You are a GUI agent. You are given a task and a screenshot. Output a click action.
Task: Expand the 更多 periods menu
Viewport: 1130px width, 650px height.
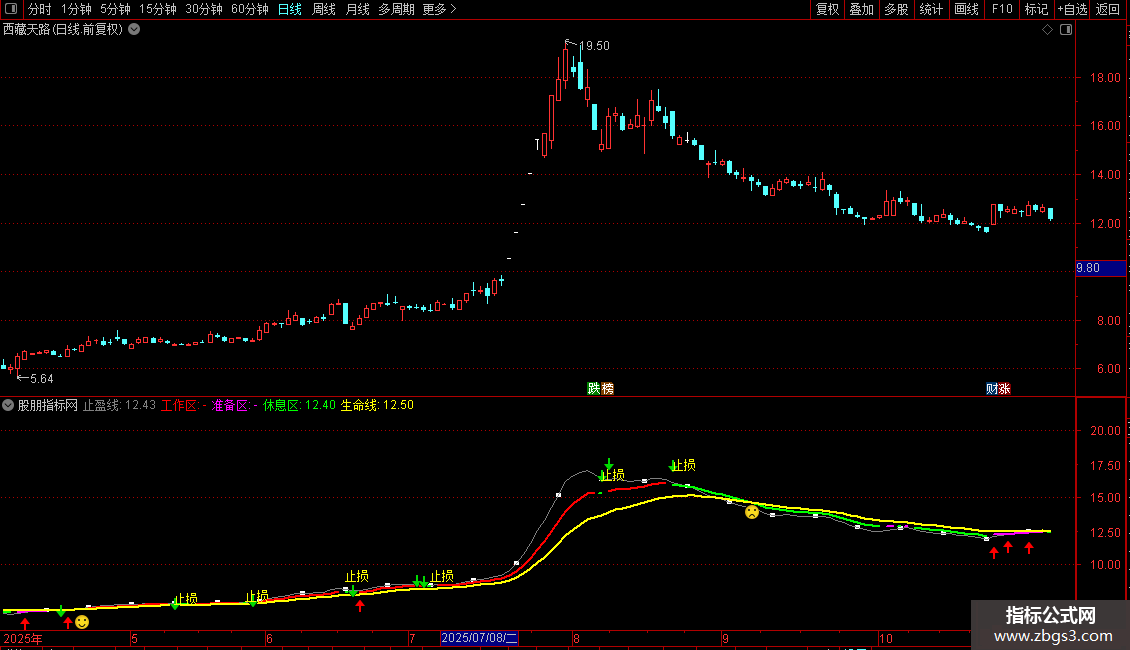pos(439,9)
